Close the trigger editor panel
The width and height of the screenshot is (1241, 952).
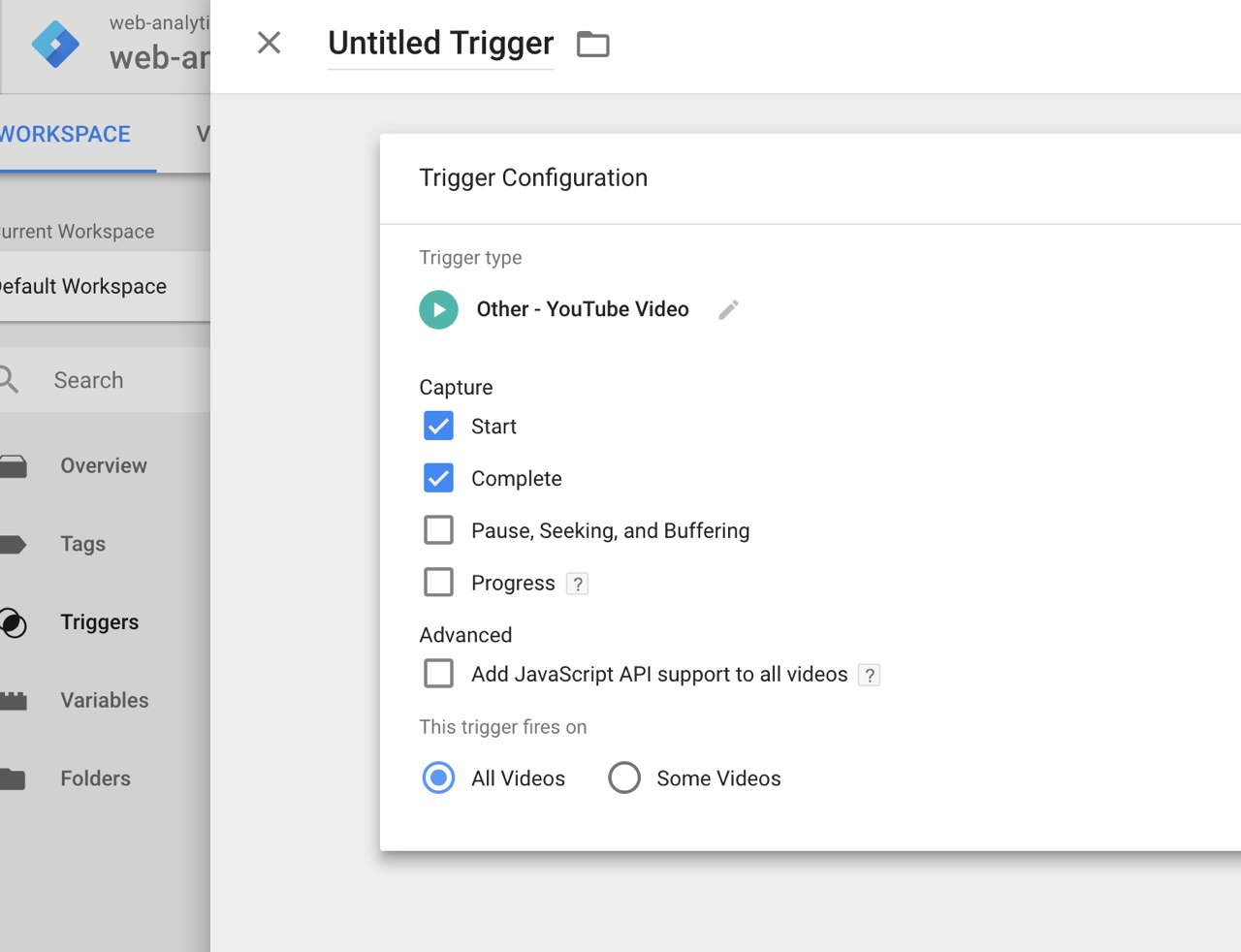[269, 43]
